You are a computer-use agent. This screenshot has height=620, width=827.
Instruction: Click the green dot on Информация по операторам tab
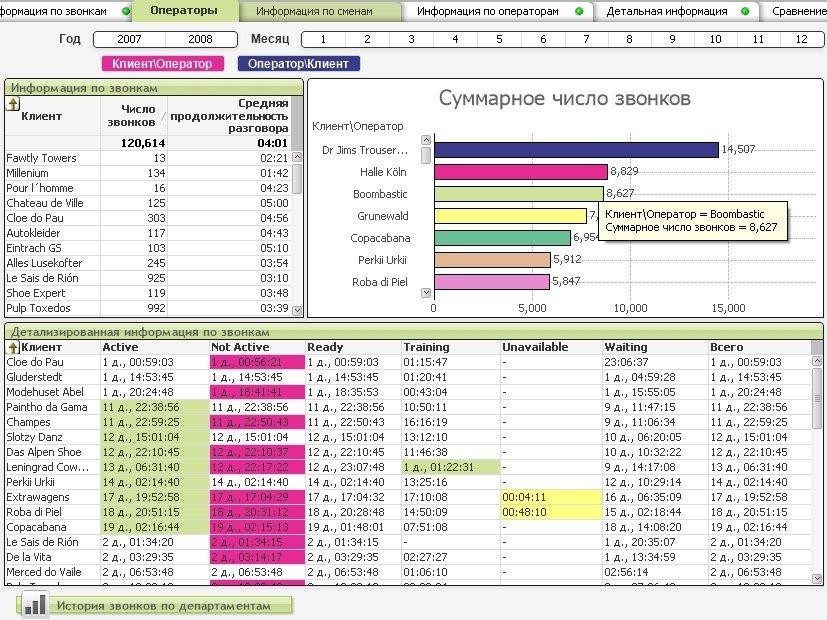pyautogui.click(x=579, y=11)
